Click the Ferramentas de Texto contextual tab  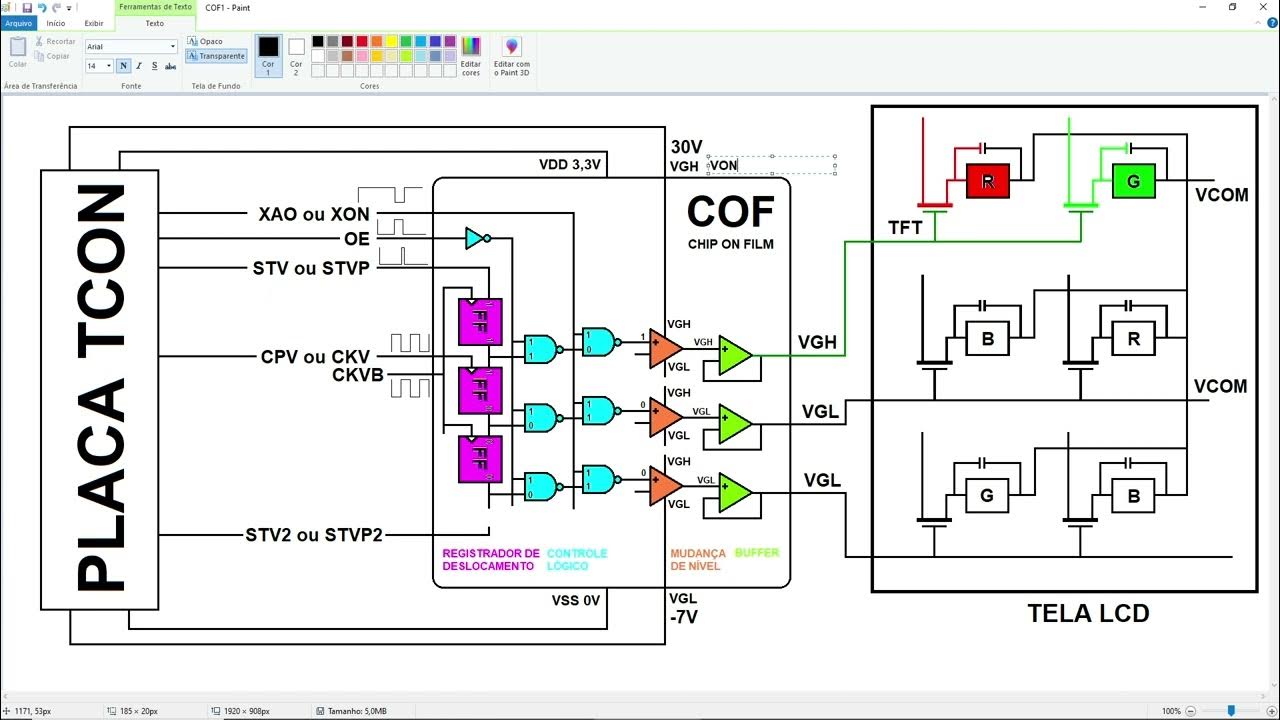pyautogui.click(x=155, y=7)
